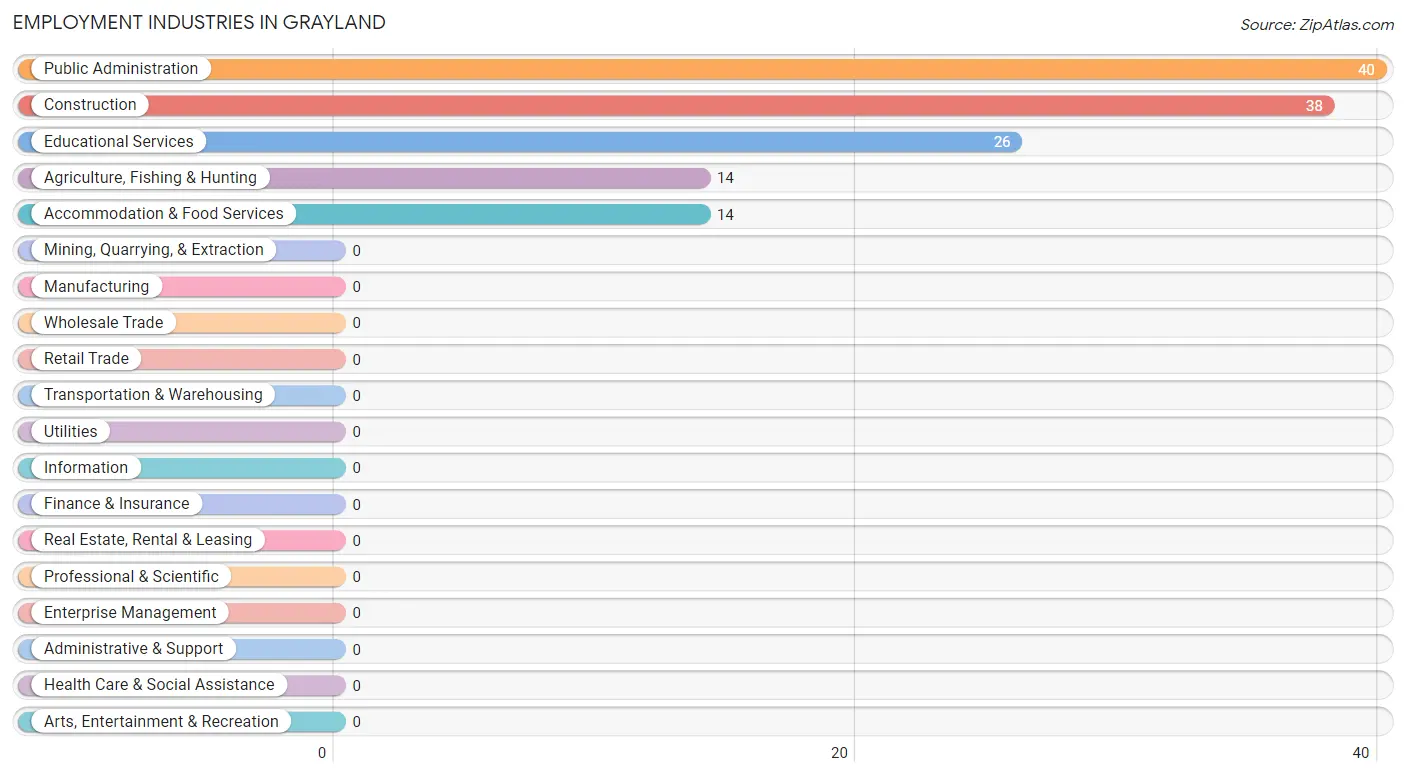
Task: Click the value 0 beside Manufacturing
Action: (356, 287)
